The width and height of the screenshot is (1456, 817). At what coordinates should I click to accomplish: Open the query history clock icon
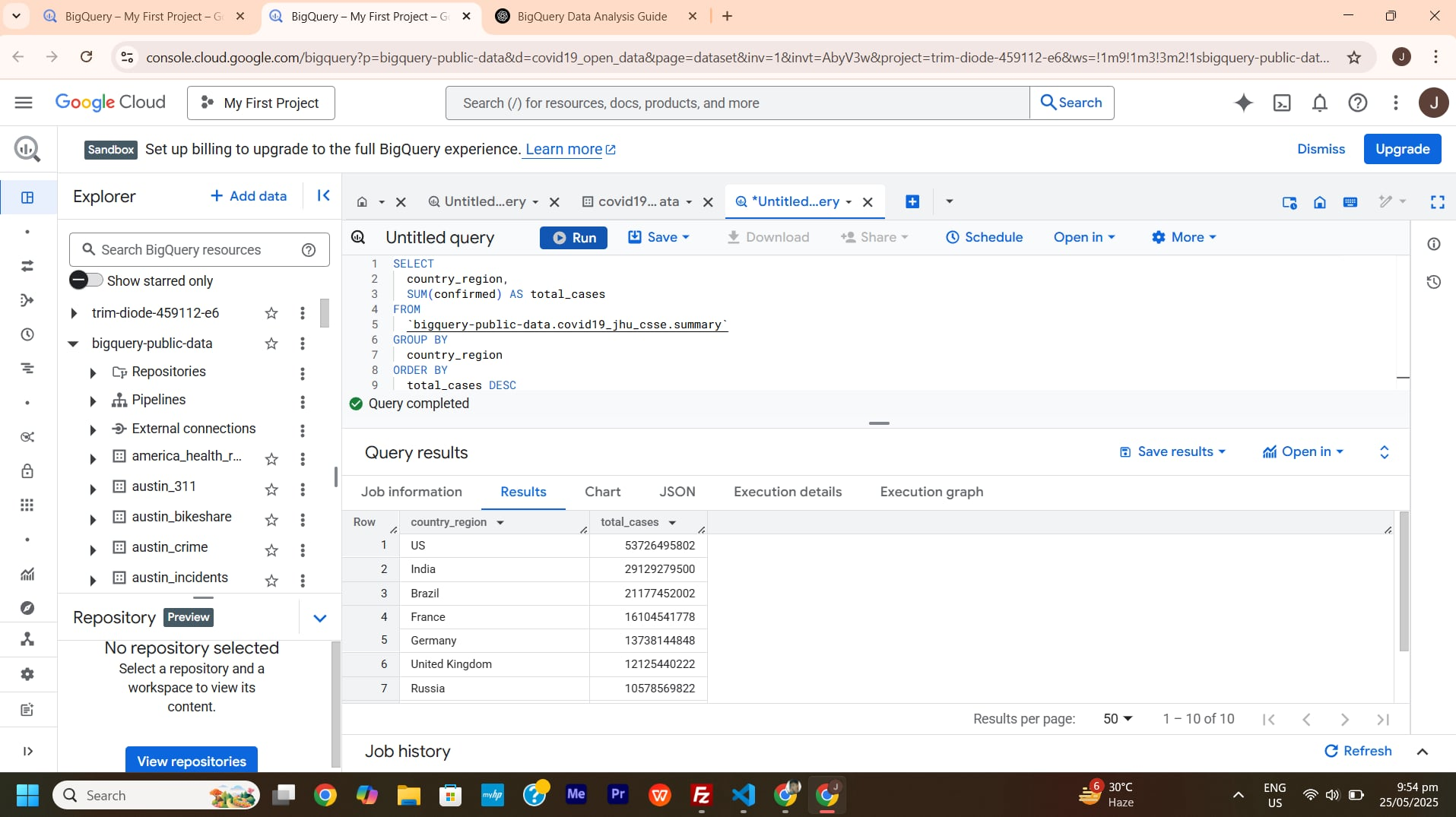coord(1434,282)
